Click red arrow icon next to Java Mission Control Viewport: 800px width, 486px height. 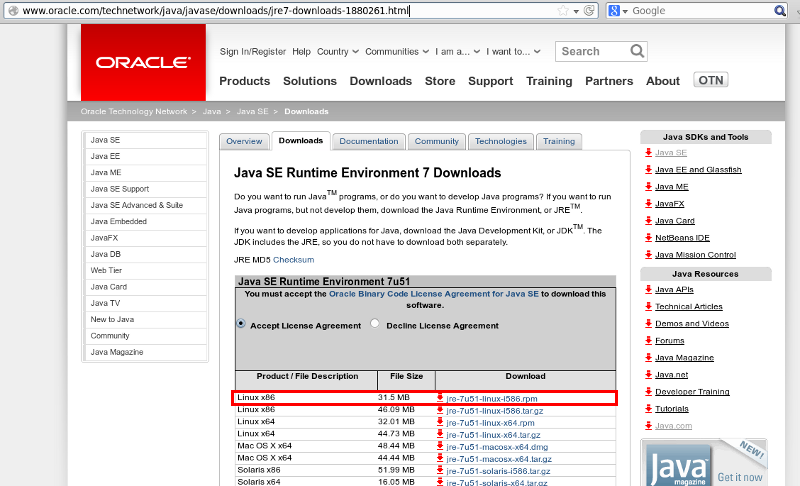click(x=648, y=254)
